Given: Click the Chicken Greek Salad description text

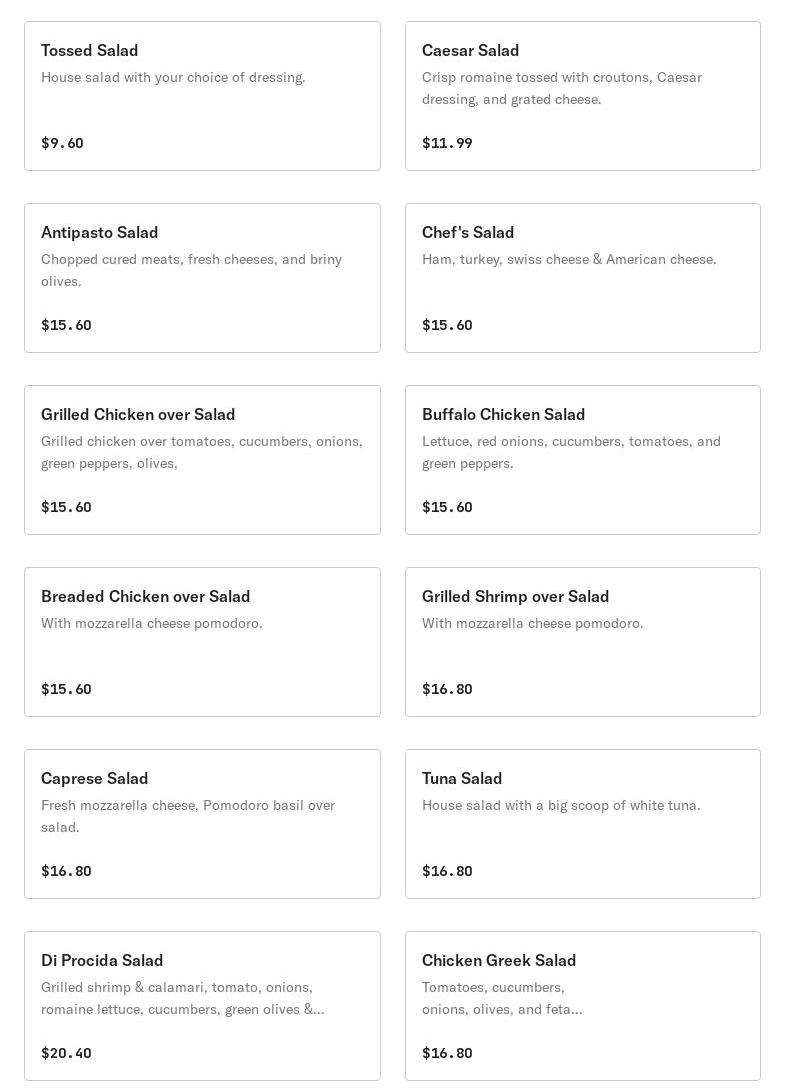Looking at the screenshot, I should 502,998.
